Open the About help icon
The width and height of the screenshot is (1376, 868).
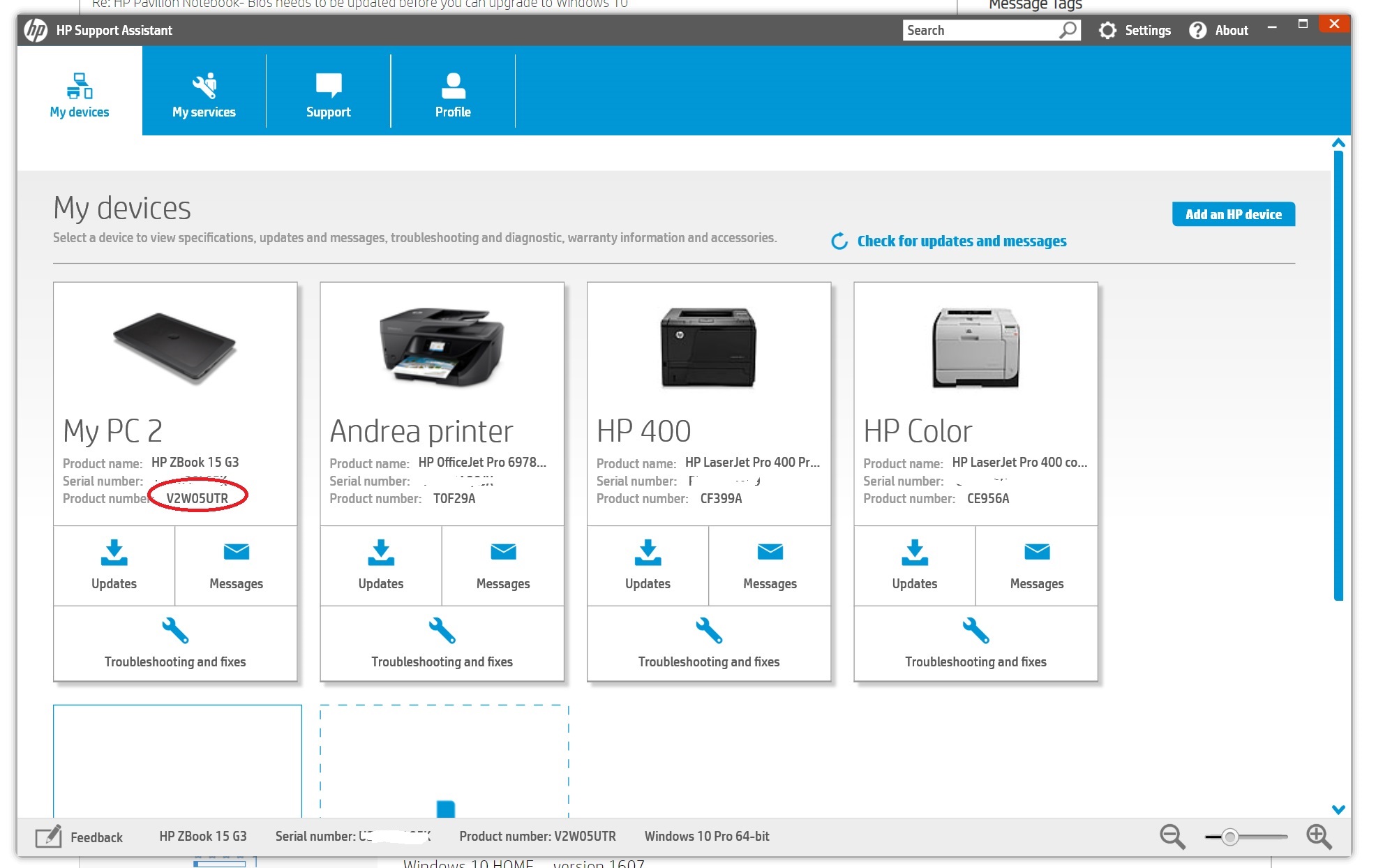point(1197,31)
